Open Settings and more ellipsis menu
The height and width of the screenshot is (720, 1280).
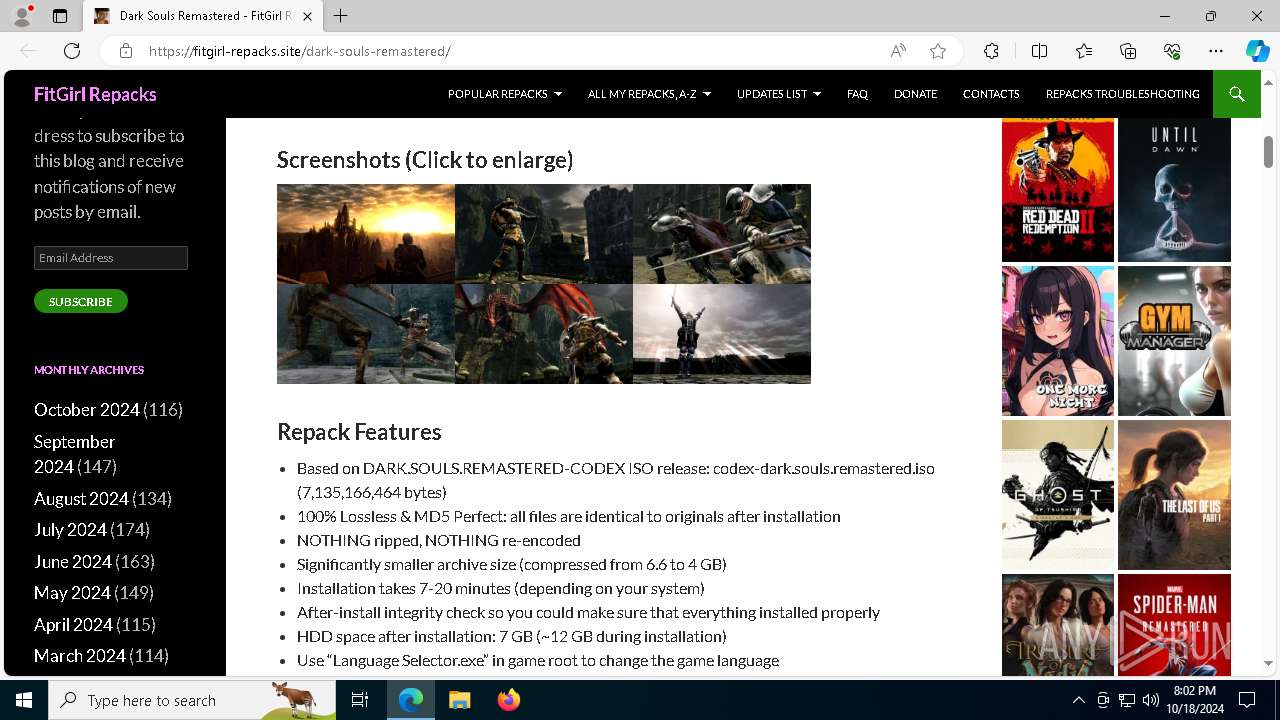(x=1216, y=51)
